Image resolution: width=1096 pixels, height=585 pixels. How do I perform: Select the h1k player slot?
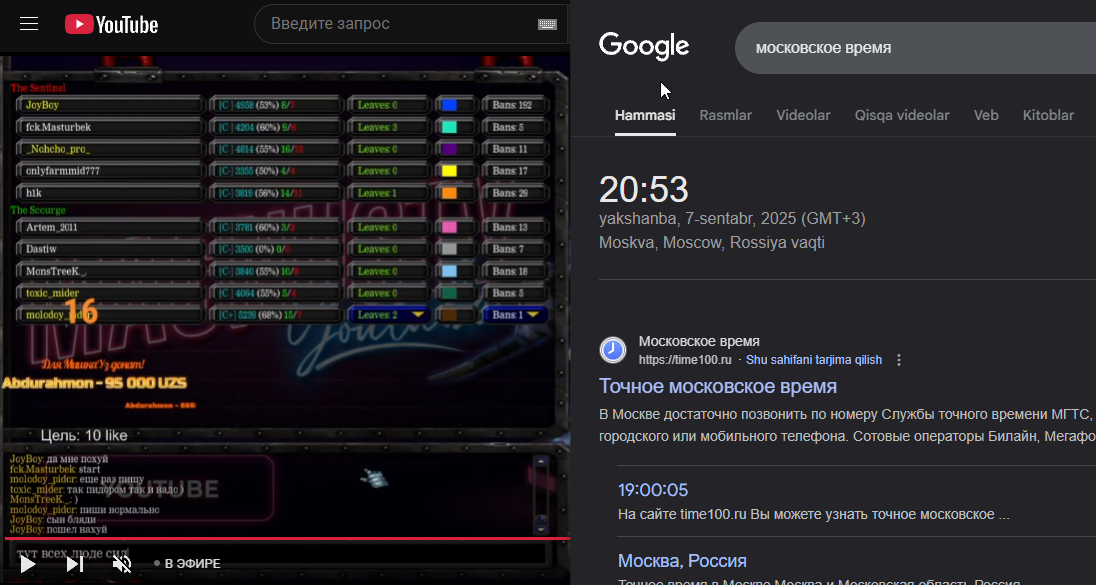tap(110, 193)
